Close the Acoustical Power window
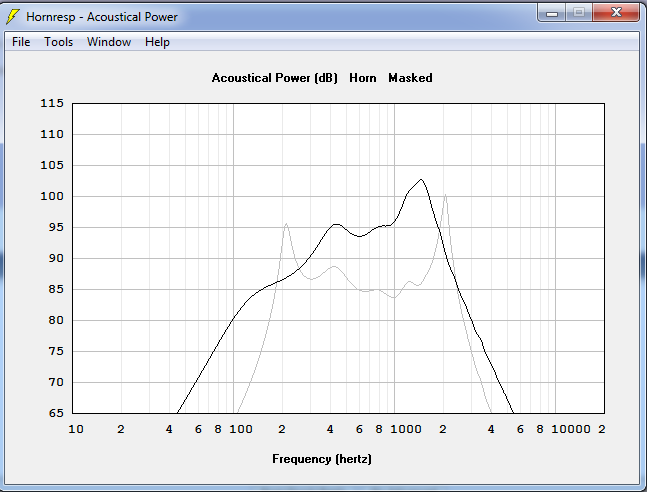Viewport: 647px width, 492px height. (x=616, y=13)
